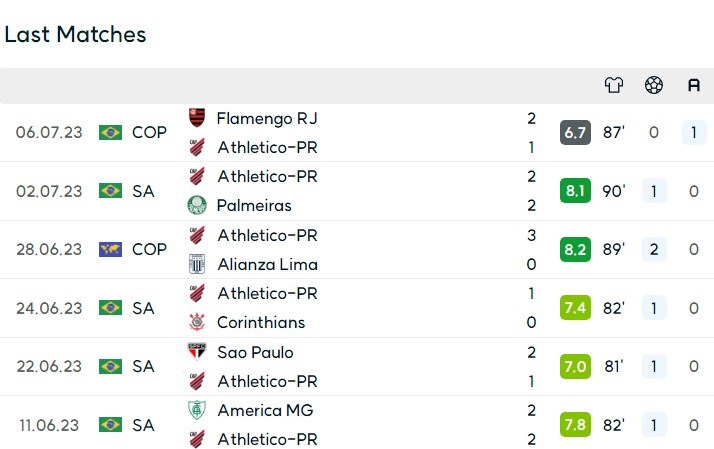Viewport: 714px width, 449px height.
Task: Click Brazil flag on 06.07.23 match
Action: (110, 133)
